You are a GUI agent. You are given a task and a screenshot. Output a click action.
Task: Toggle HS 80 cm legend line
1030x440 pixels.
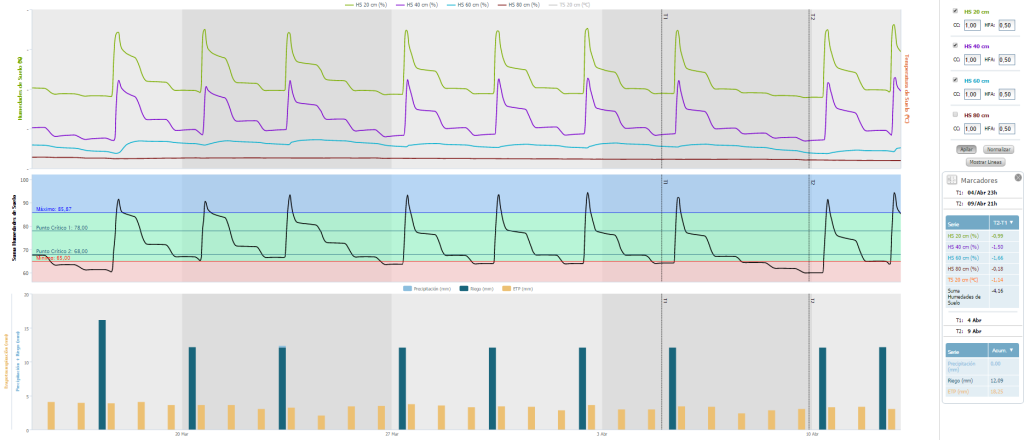coord(523,5)
